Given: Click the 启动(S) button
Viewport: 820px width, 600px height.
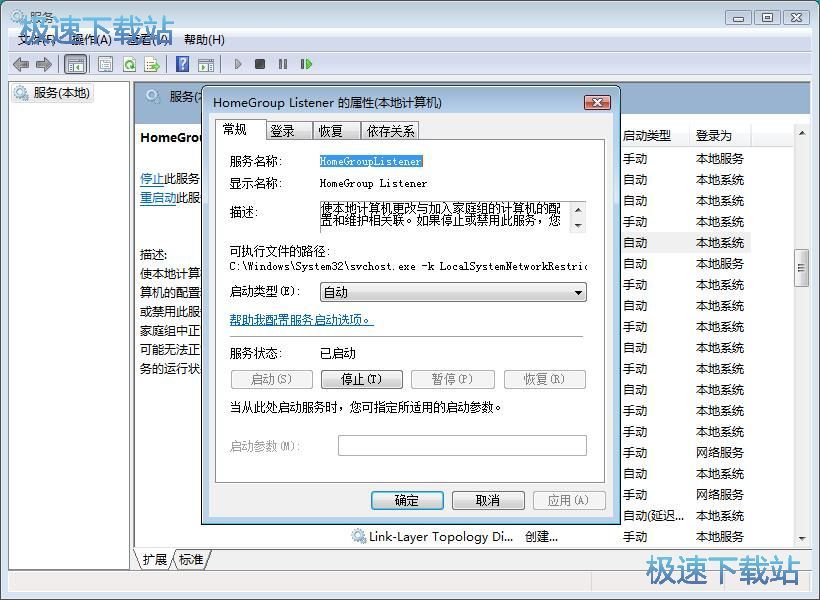Looking at the screenshot, I should click(x=271, y=379).
